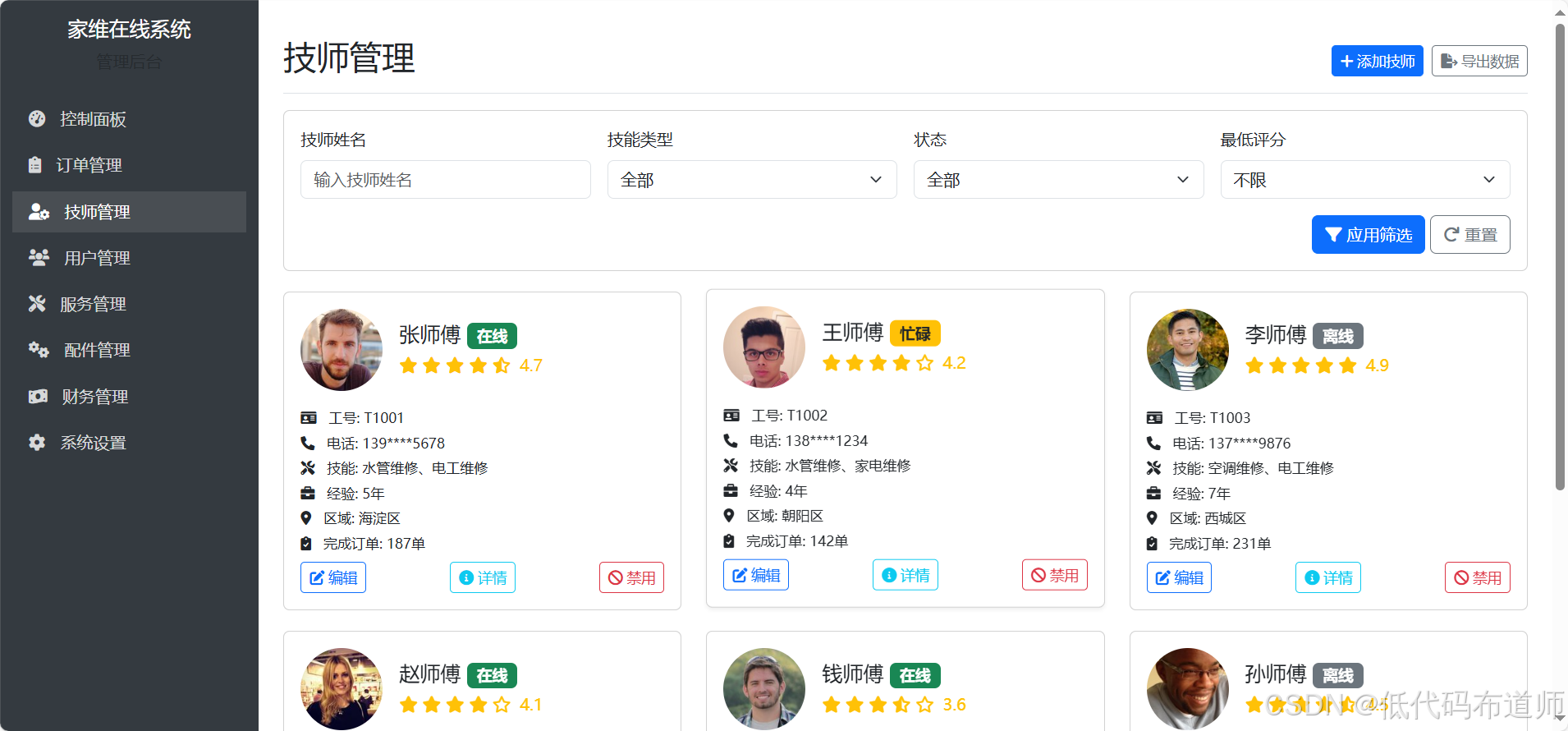Open the 状态 dropdown
The height and width of the screenshot is (731, 1568).
pos(1059,180)
